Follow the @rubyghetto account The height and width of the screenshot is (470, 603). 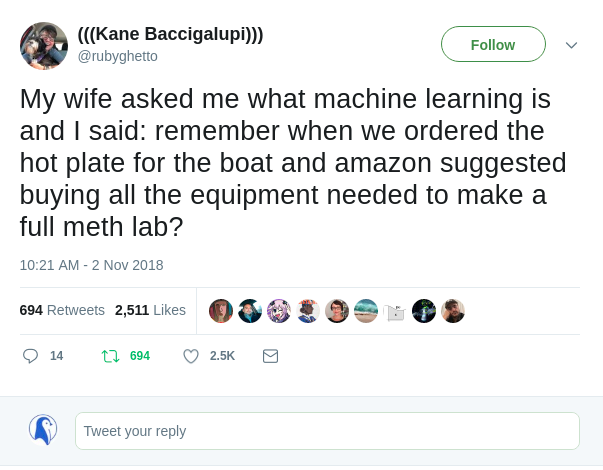coord(493,45)
